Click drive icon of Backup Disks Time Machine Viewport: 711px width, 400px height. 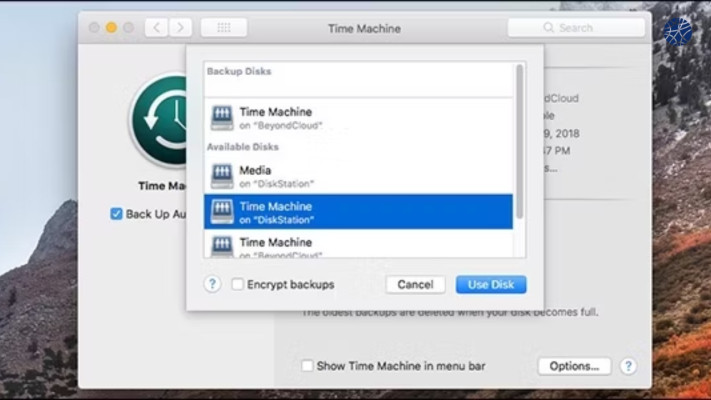[222, 118]
